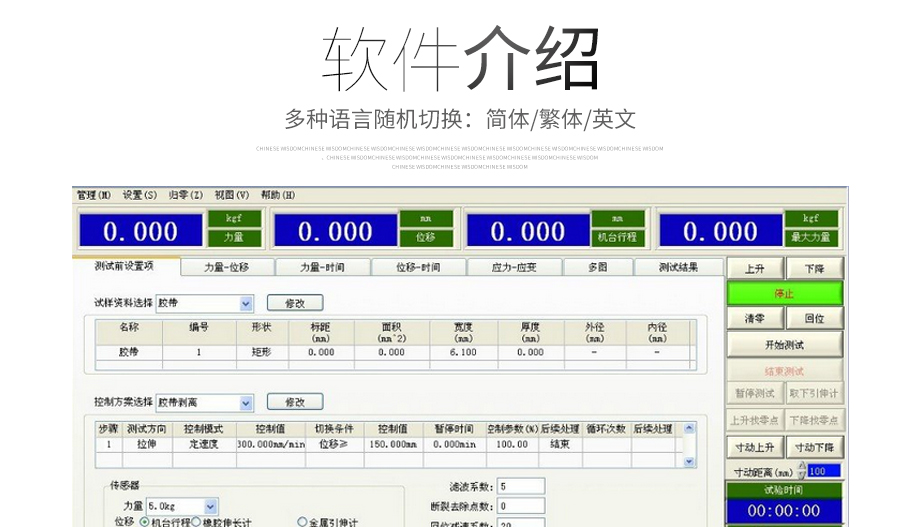This screenshot has height=527, width=920.
Task: Click the 寸动下降 button
Action: click(x=814, y=448)
